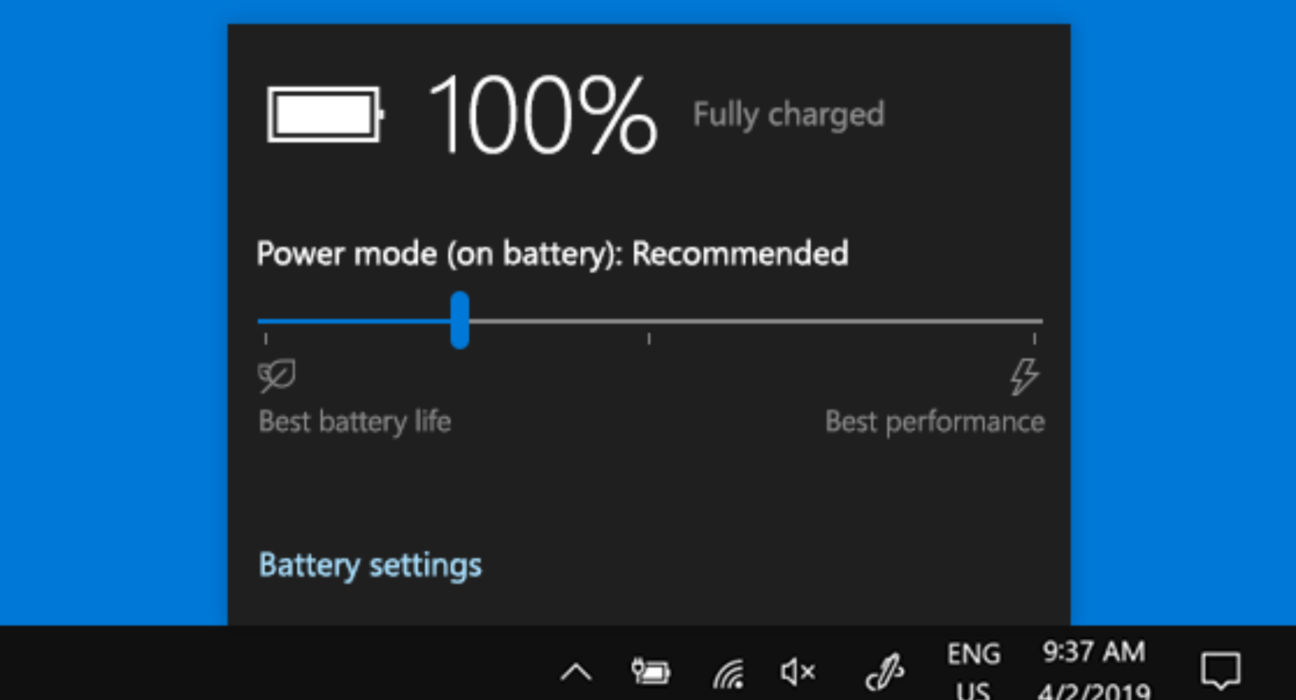
Task: Click the Fully charged status text
Action: (789, 115)
